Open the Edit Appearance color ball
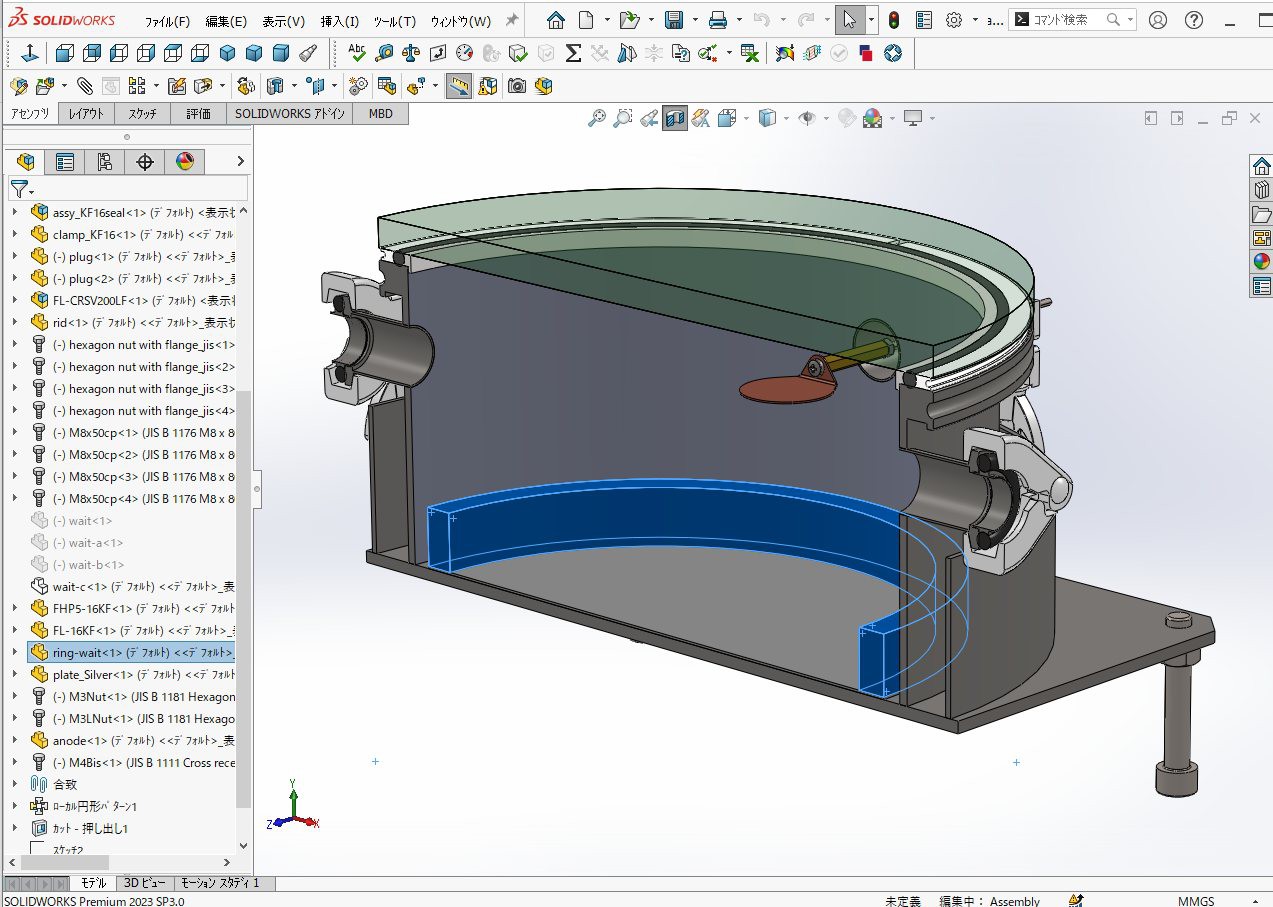The width and height of the screenshot is (1273, 907). point(846,118)
